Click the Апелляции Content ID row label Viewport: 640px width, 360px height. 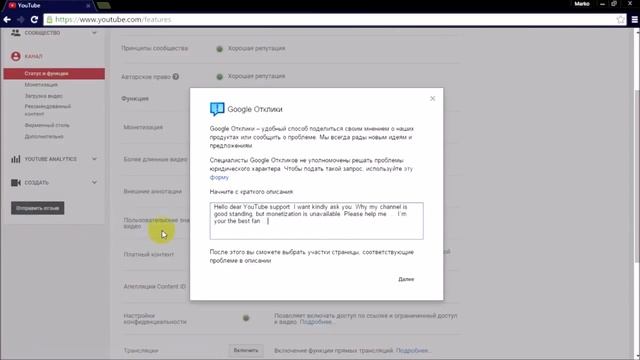pyautogui.click(x=155, y=287)
